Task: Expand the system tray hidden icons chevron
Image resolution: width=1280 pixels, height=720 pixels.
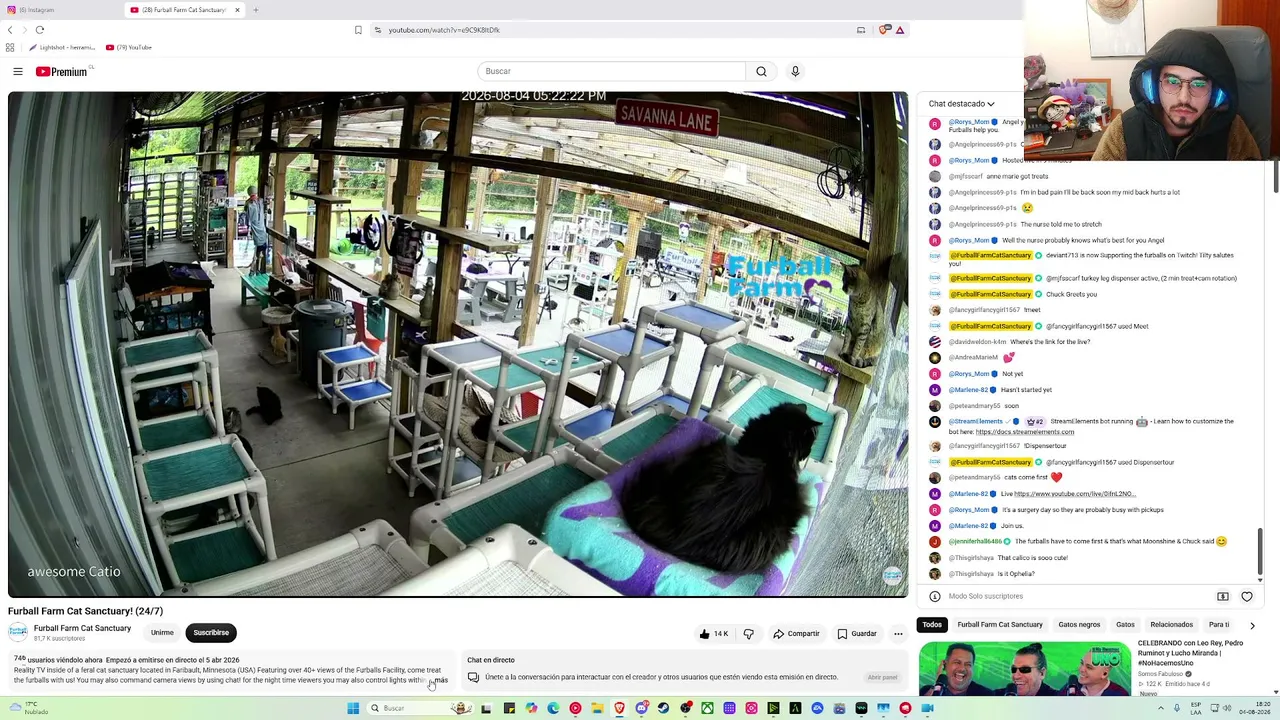Action: point(1161,709)
